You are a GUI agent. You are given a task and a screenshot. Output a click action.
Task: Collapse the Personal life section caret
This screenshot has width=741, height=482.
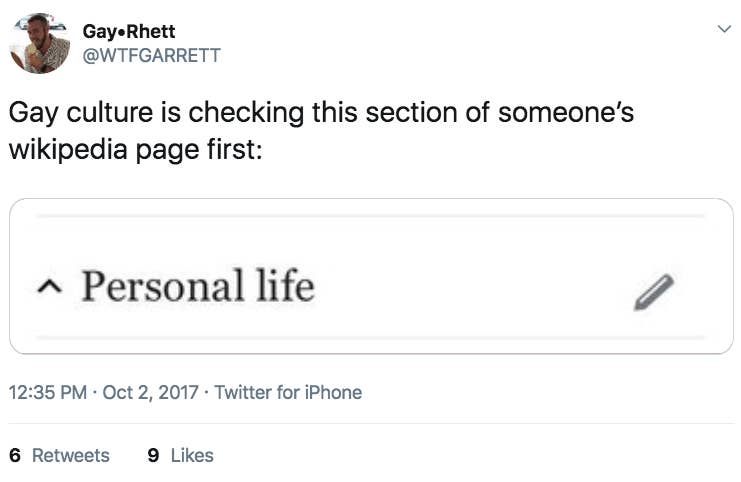[x=49, y=285]
